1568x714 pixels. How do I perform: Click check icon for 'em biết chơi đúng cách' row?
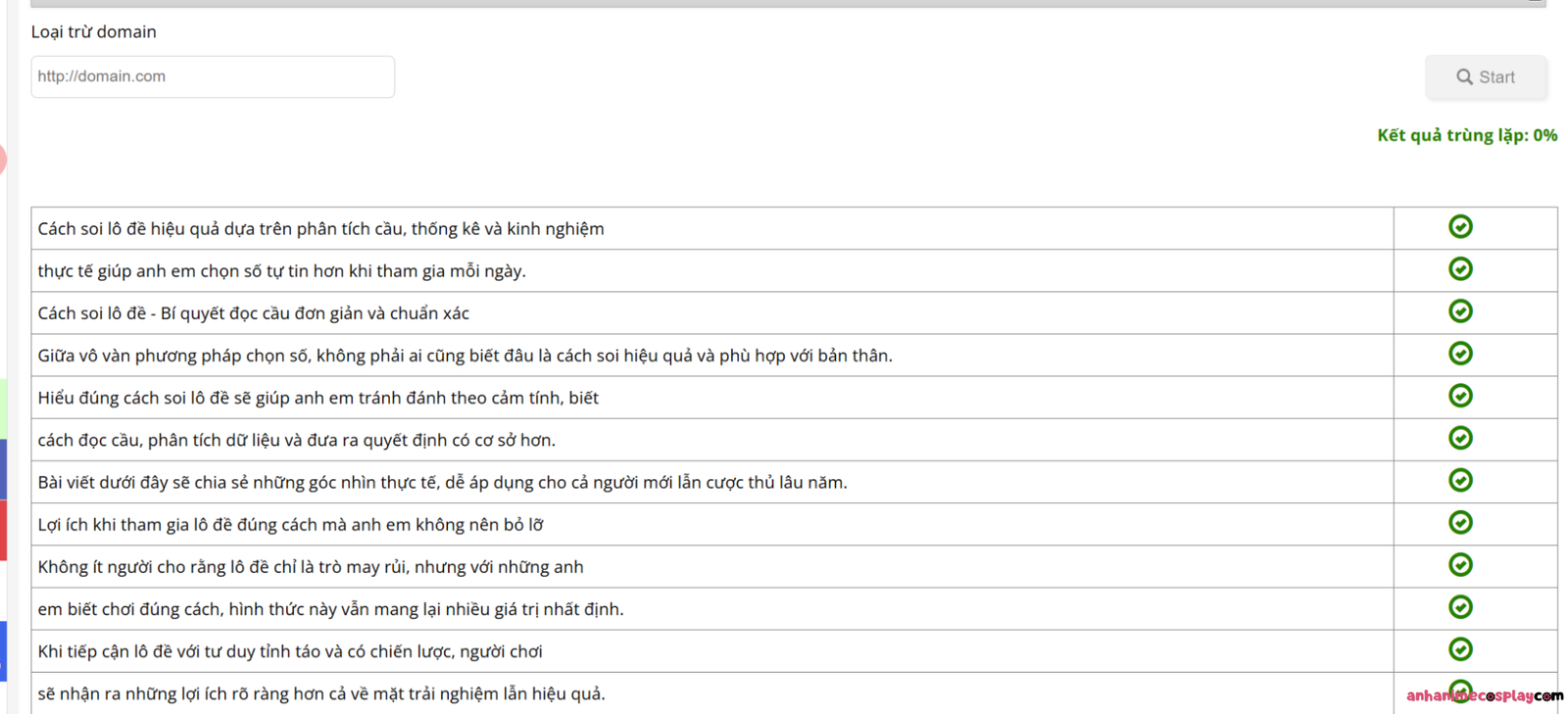coord(1460,607)
